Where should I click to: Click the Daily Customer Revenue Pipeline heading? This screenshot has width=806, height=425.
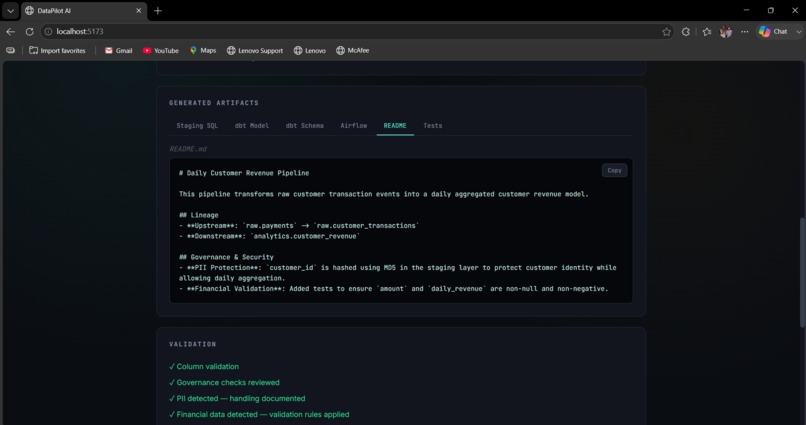click(x=244, y=173)
